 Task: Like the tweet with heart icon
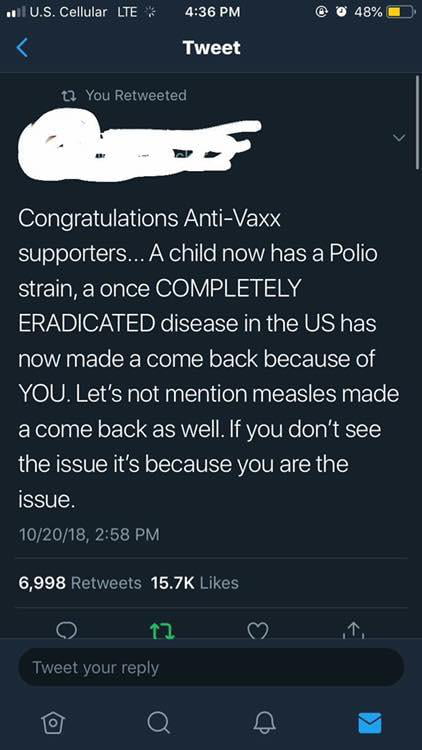coord(258,631)
